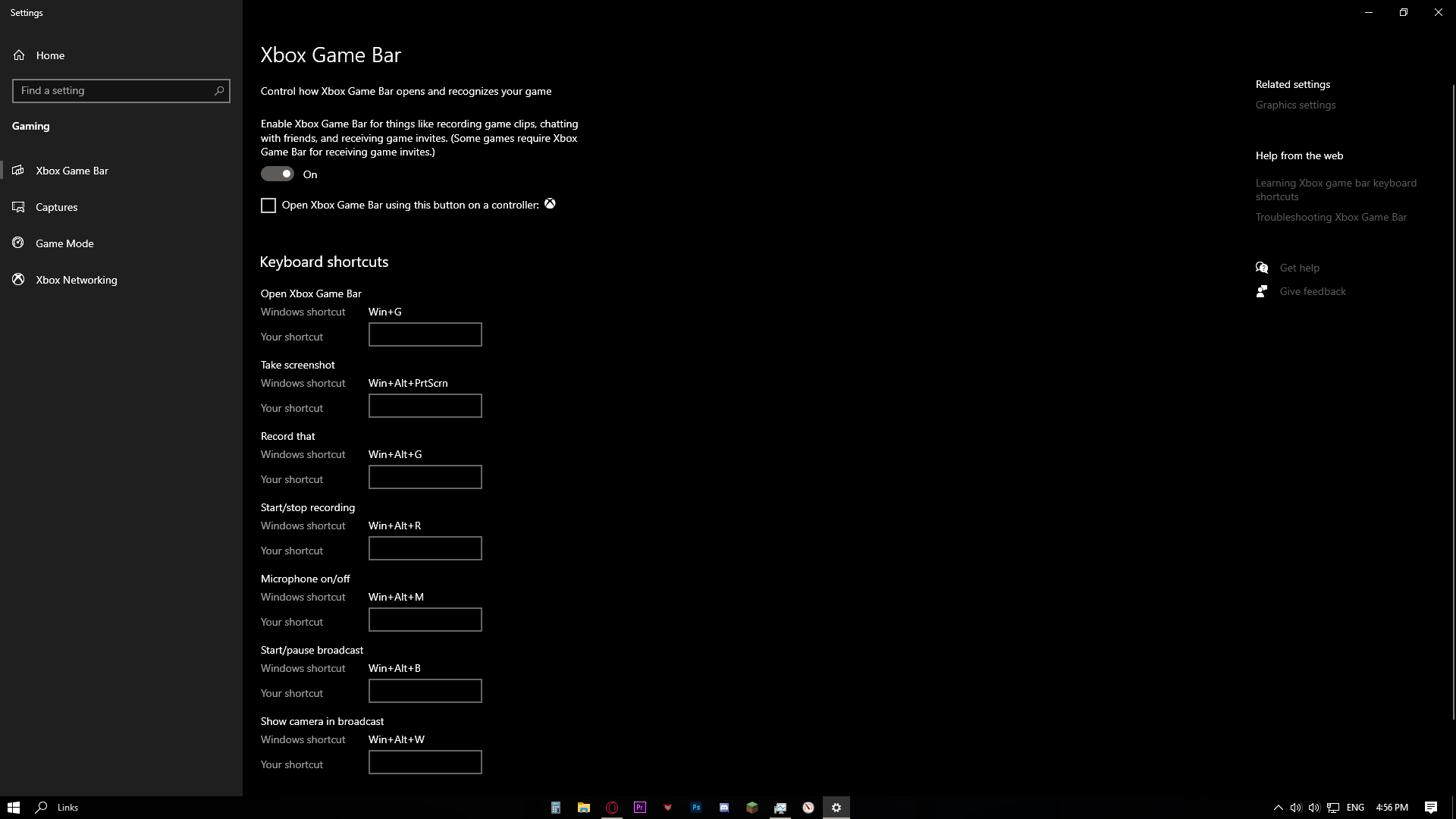
Task: Click Settings gear on taskbar
Action: tap(836, 808)
